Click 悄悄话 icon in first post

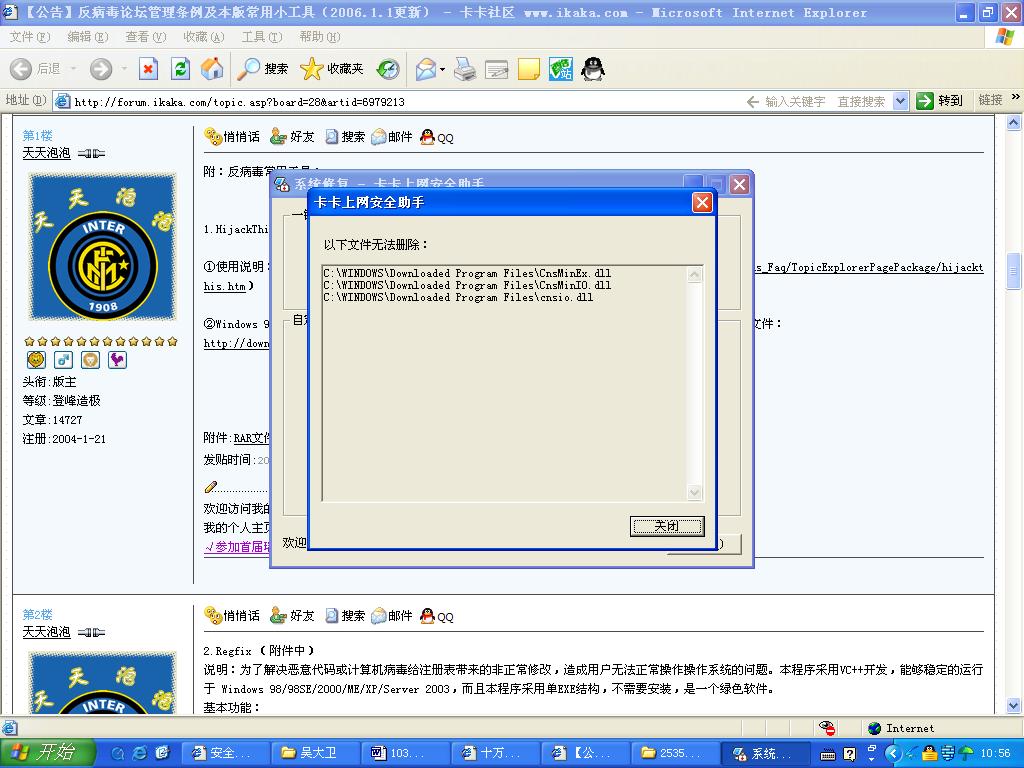[232, 136]
